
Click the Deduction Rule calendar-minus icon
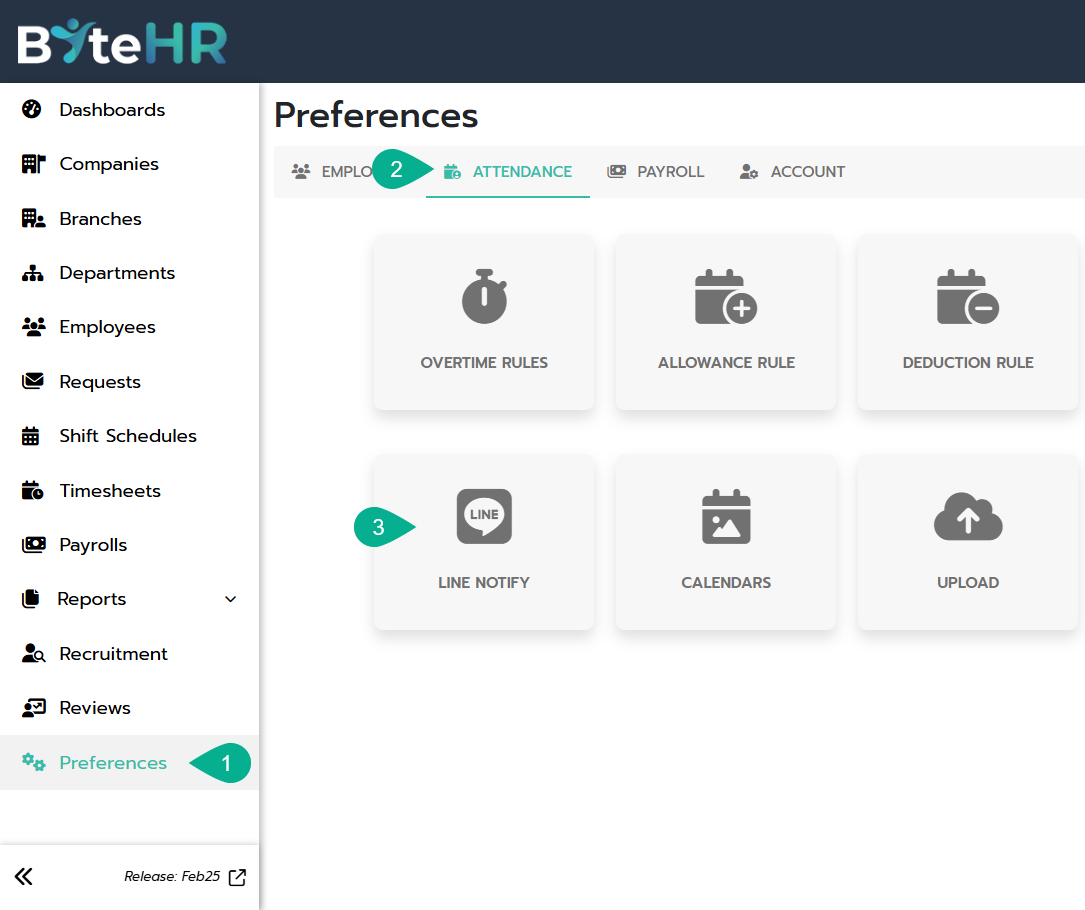coord(968,296)
